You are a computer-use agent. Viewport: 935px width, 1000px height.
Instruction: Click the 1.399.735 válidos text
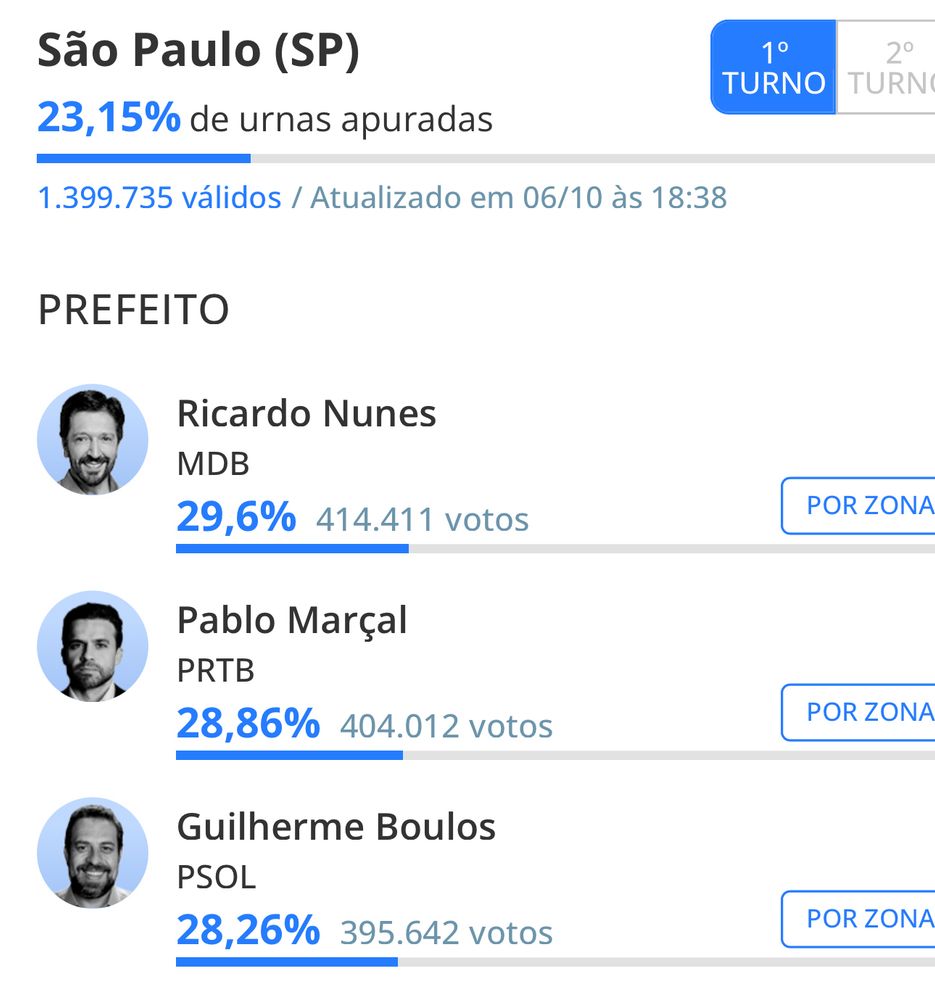pos(159,198)
